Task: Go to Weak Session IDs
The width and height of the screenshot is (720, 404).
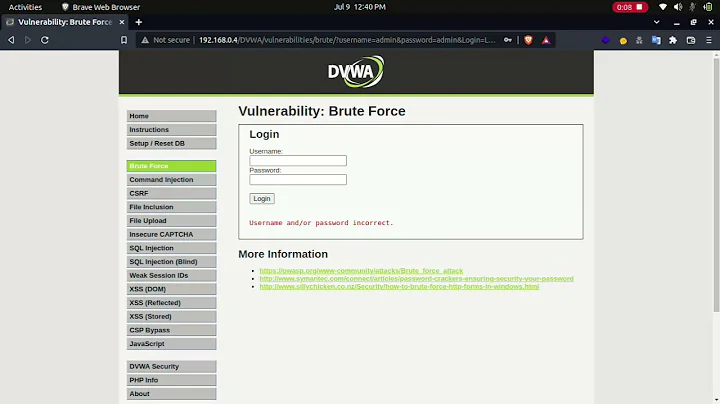Action: (171, 275)
